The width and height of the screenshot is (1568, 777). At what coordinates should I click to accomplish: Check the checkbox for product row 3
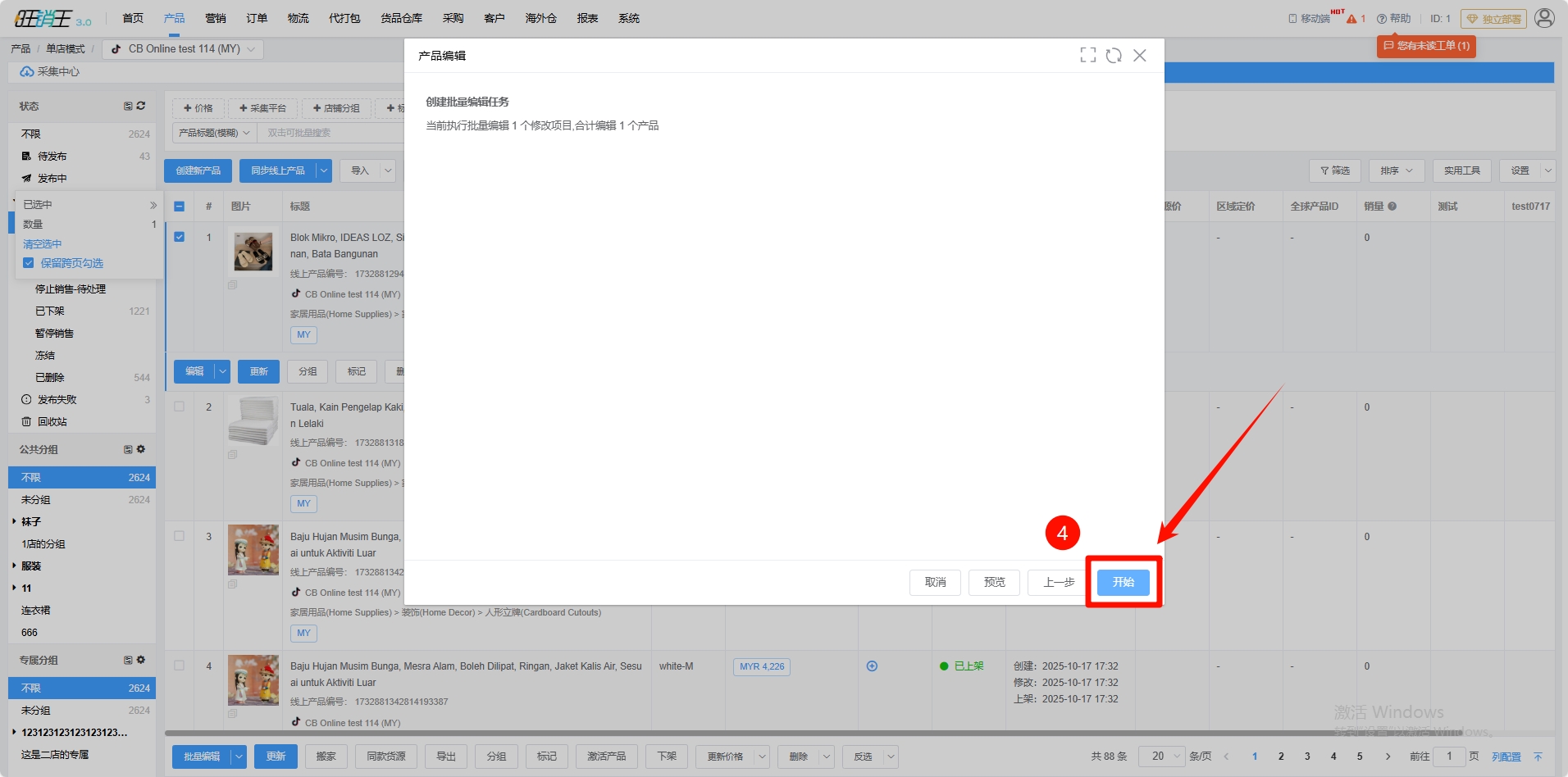180,536
